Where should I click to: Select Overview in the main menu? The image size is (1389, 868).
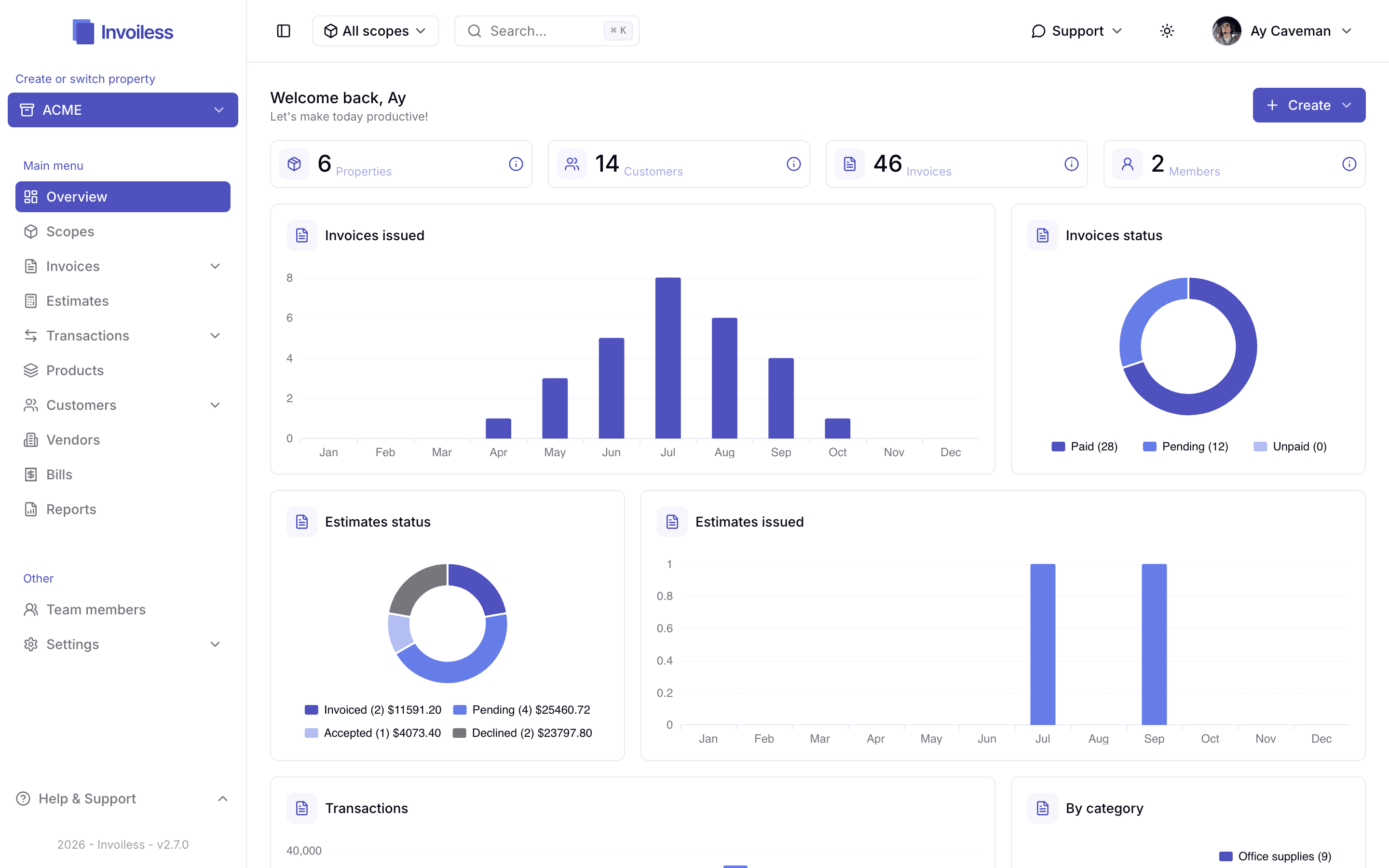point(123,197)
